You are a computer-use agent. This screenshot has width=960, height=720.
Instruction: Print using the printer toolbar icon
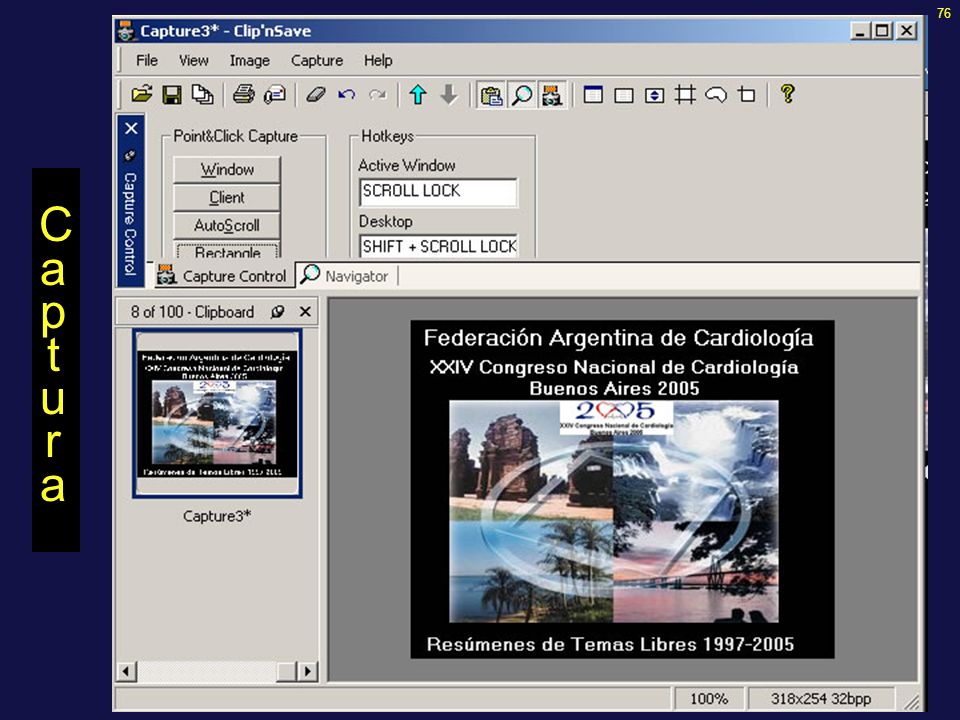(x=244, y=94)
